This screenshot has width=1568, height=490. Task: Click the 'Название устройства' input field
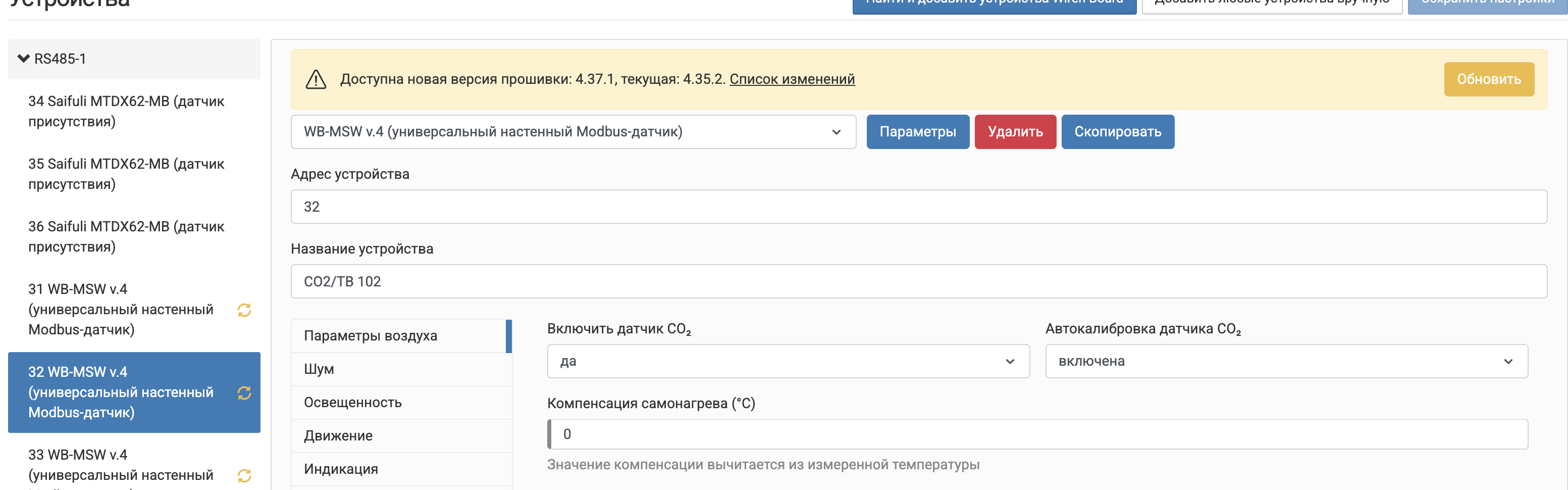pyautogui.click(x=918, y=281)
